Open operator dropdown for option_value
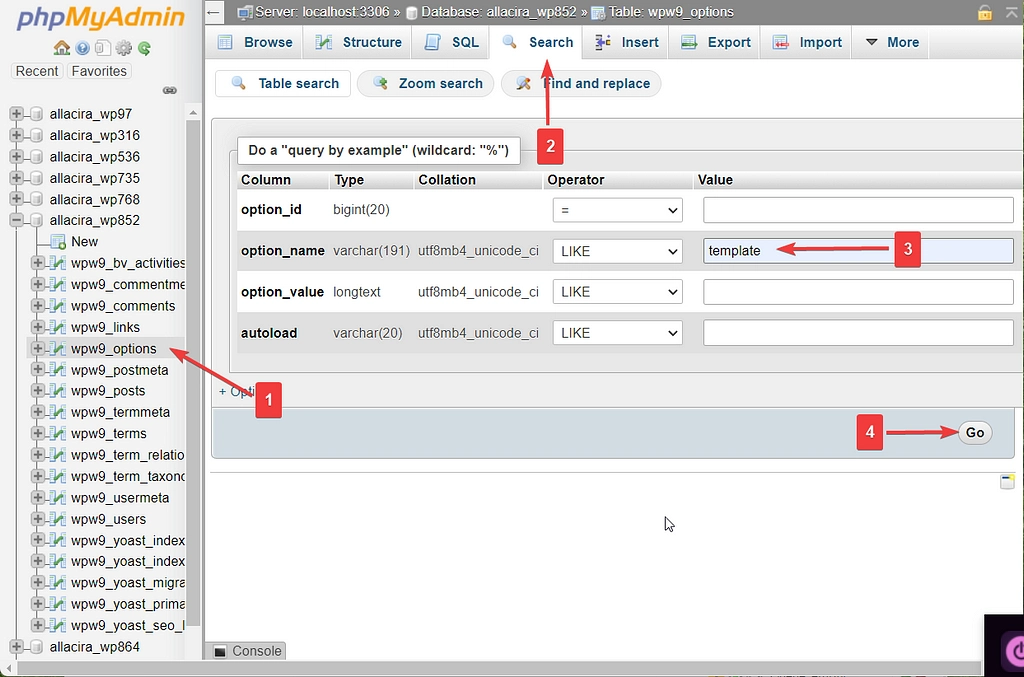The width and height of the screenshot is (1024, 677). pos(618,292)
